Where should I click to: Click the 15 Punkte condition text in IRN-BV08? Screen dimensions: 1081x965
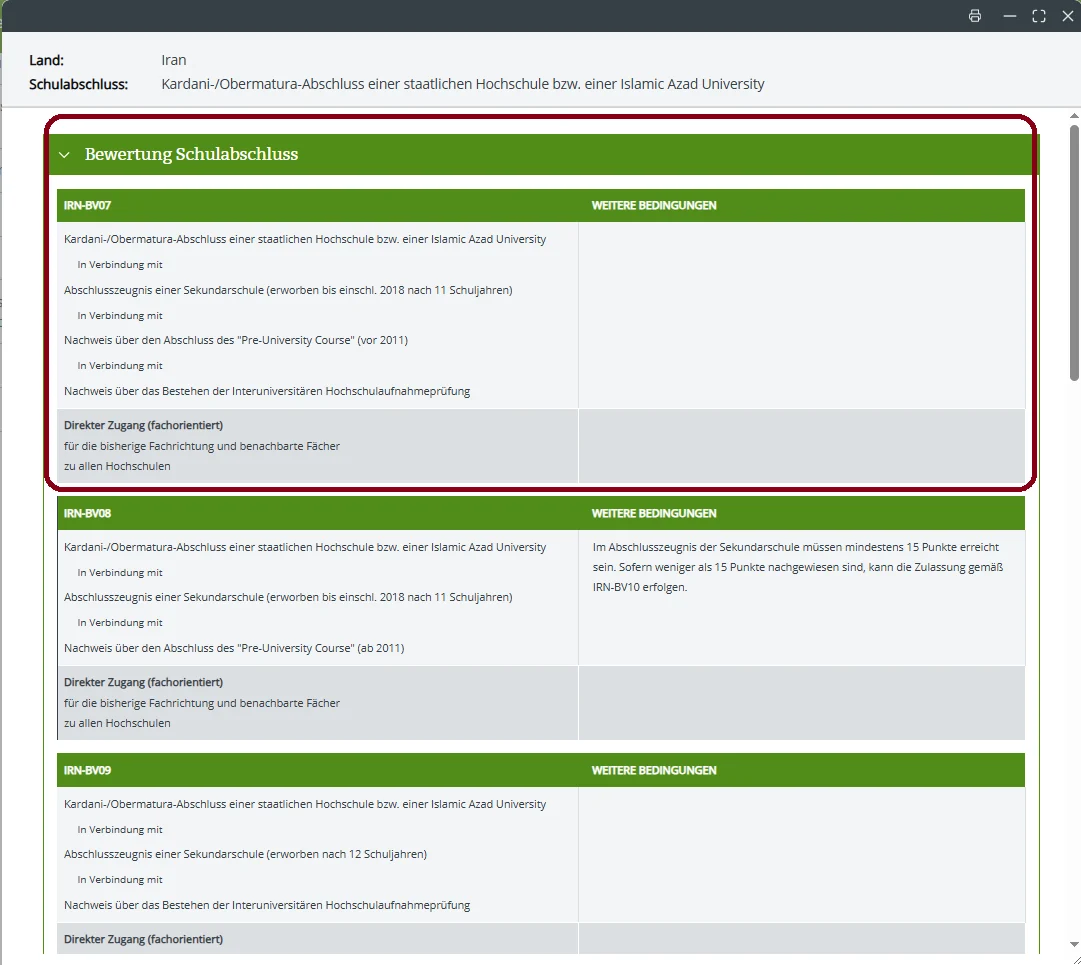(798, 567)
